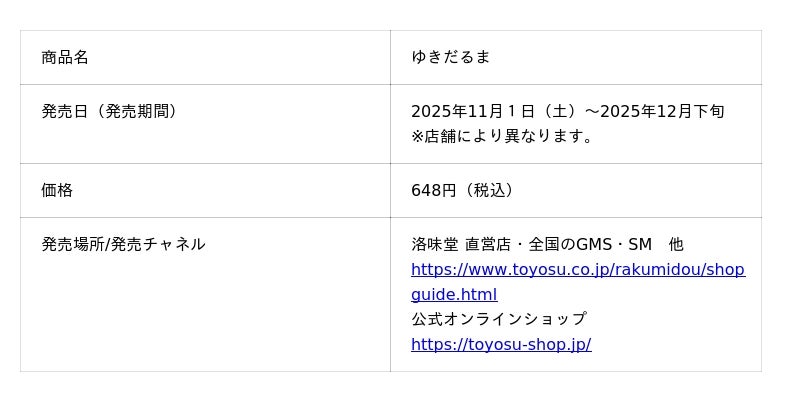The height and width of the screenshot is (402, 800).
Task: Click the 公式オンラインショップ text
Action: [x=498, y=319]
